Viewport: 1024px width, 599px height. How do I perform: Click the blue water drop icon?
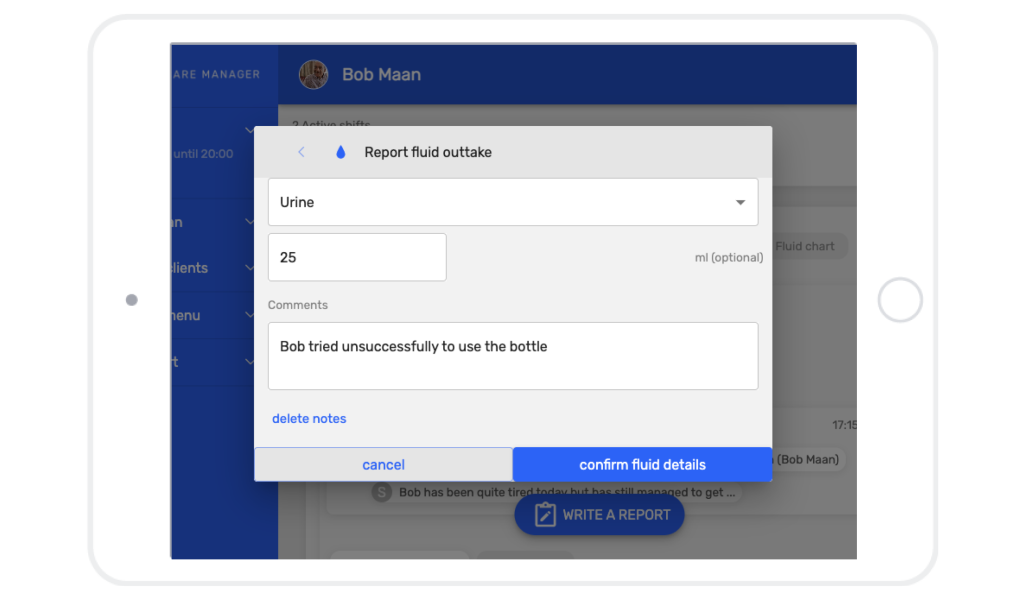pos(341,151)
